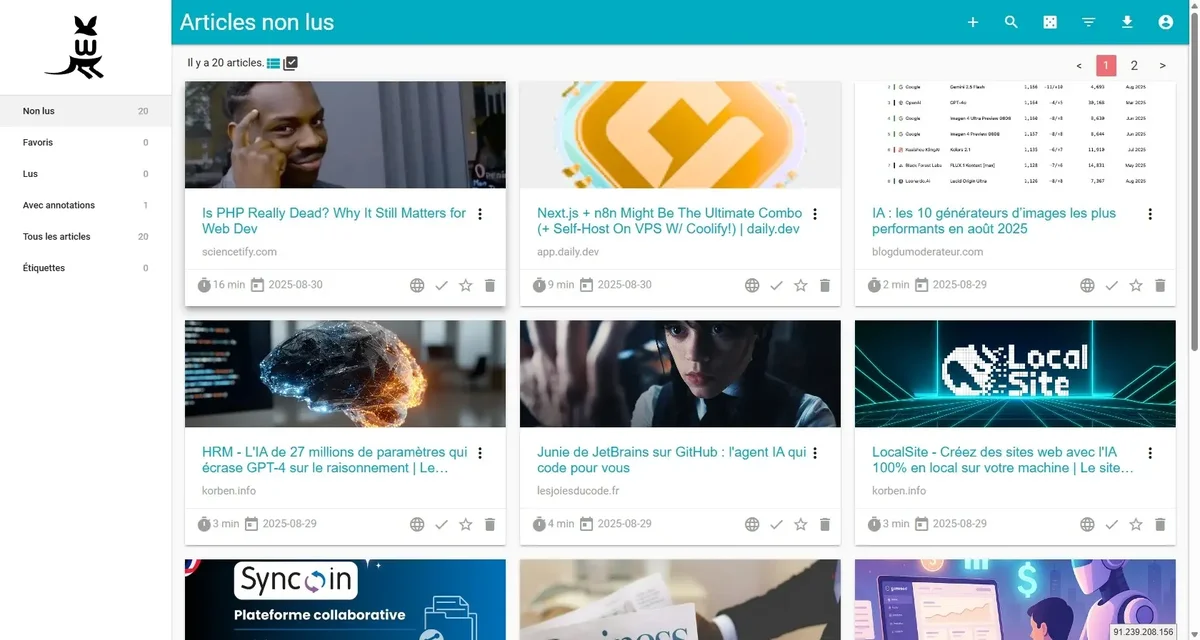This screenshot has height=640, width=1200.
Task: Toggle mass action checkbox icon
Action: click(291, 63)
